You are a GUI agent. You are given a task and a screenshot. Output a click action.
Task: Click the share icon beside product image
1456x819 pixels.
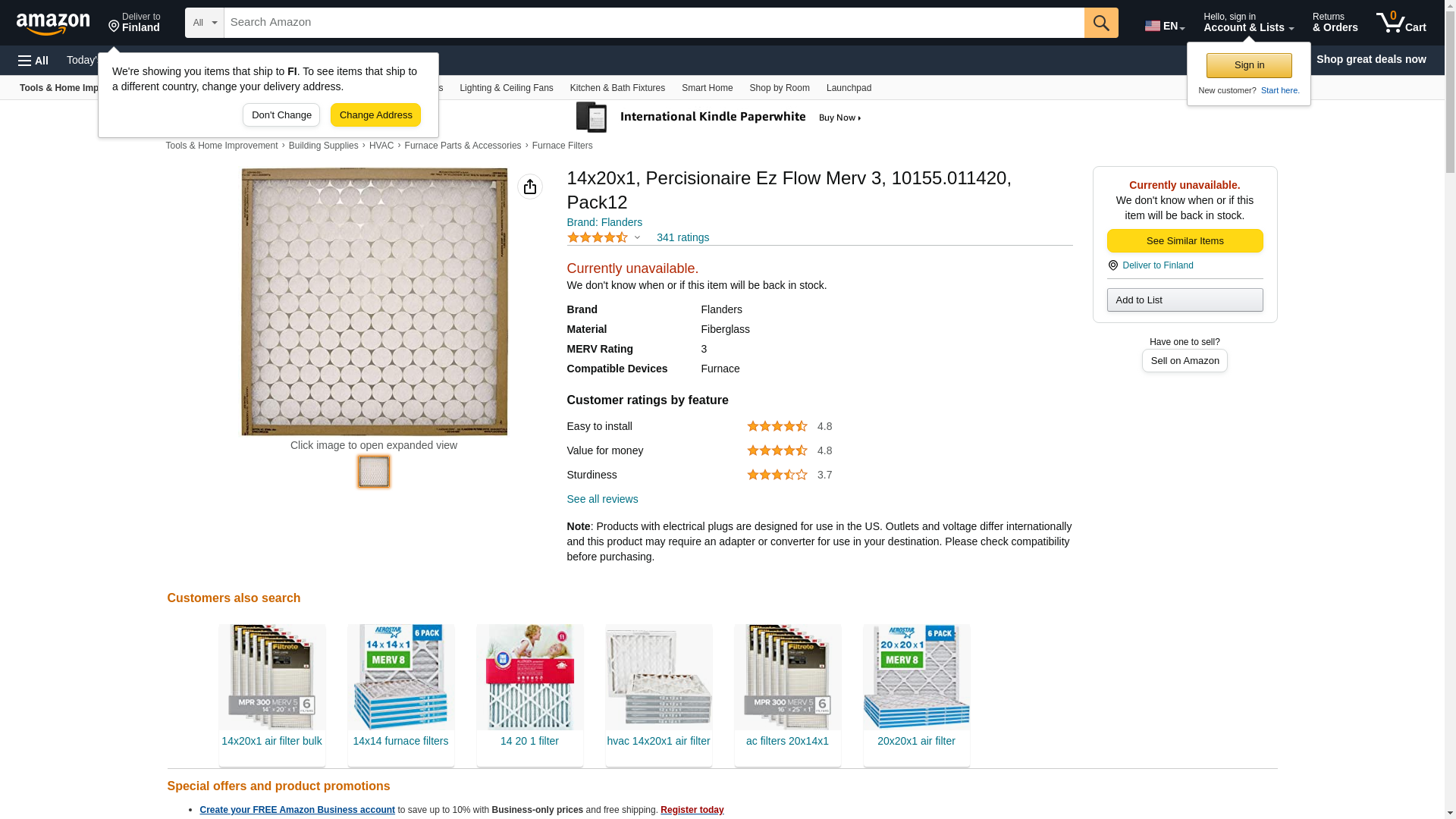pyautogui.click(x=529, y=187)
